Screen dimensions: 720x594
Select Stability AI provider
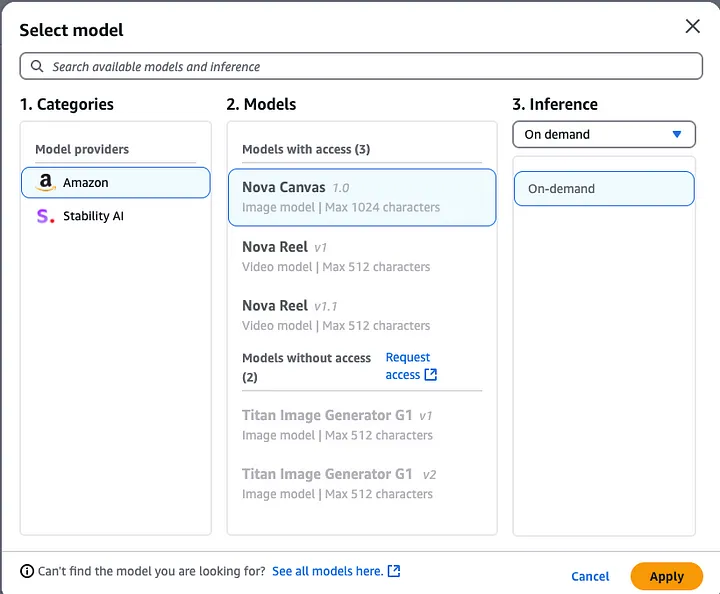[x=116, y=216]
